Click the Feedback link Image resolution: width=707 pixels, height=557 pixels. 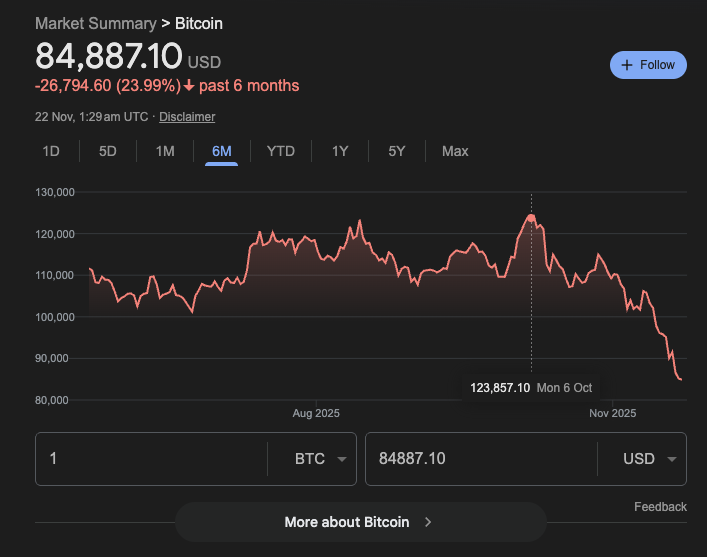660,507
